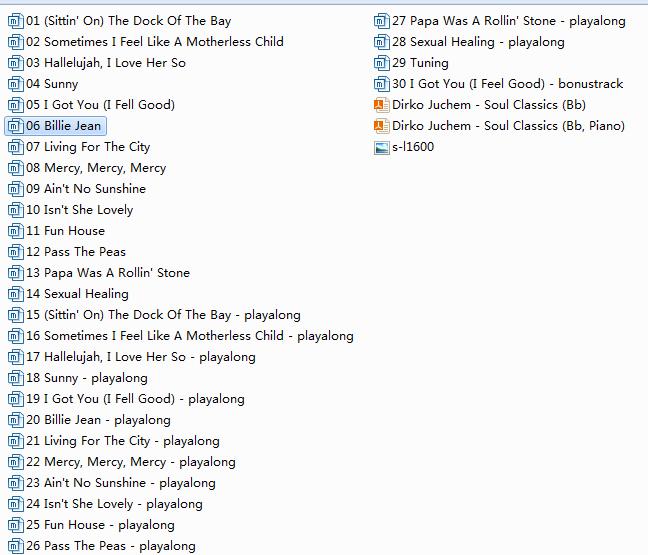Click file name "18 Sunny - playalong"
Image resolution: width=648 pixels, height=555 pixels.
(87, 378)
